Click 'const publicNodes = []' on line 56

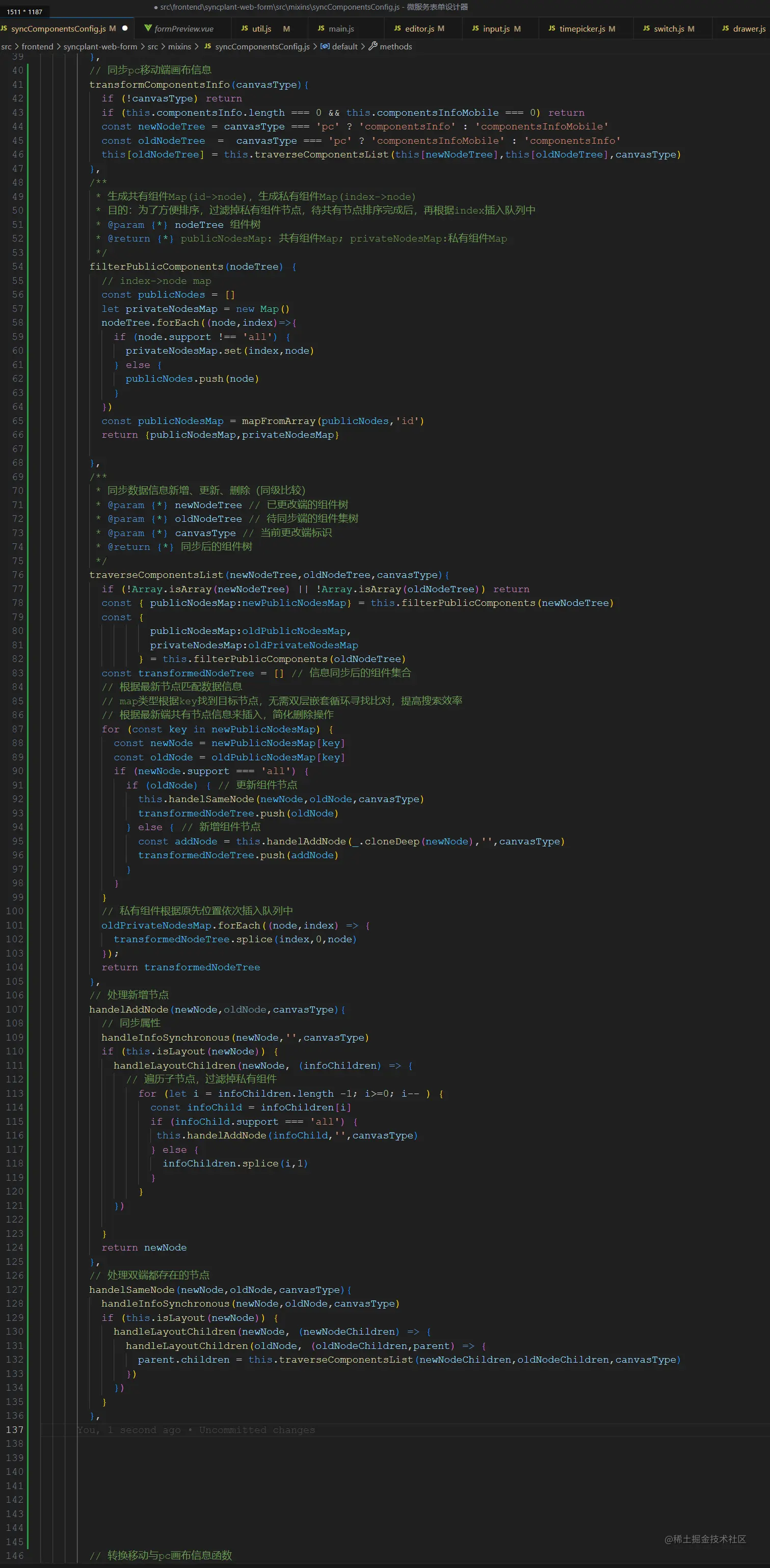tap(168, 295)
